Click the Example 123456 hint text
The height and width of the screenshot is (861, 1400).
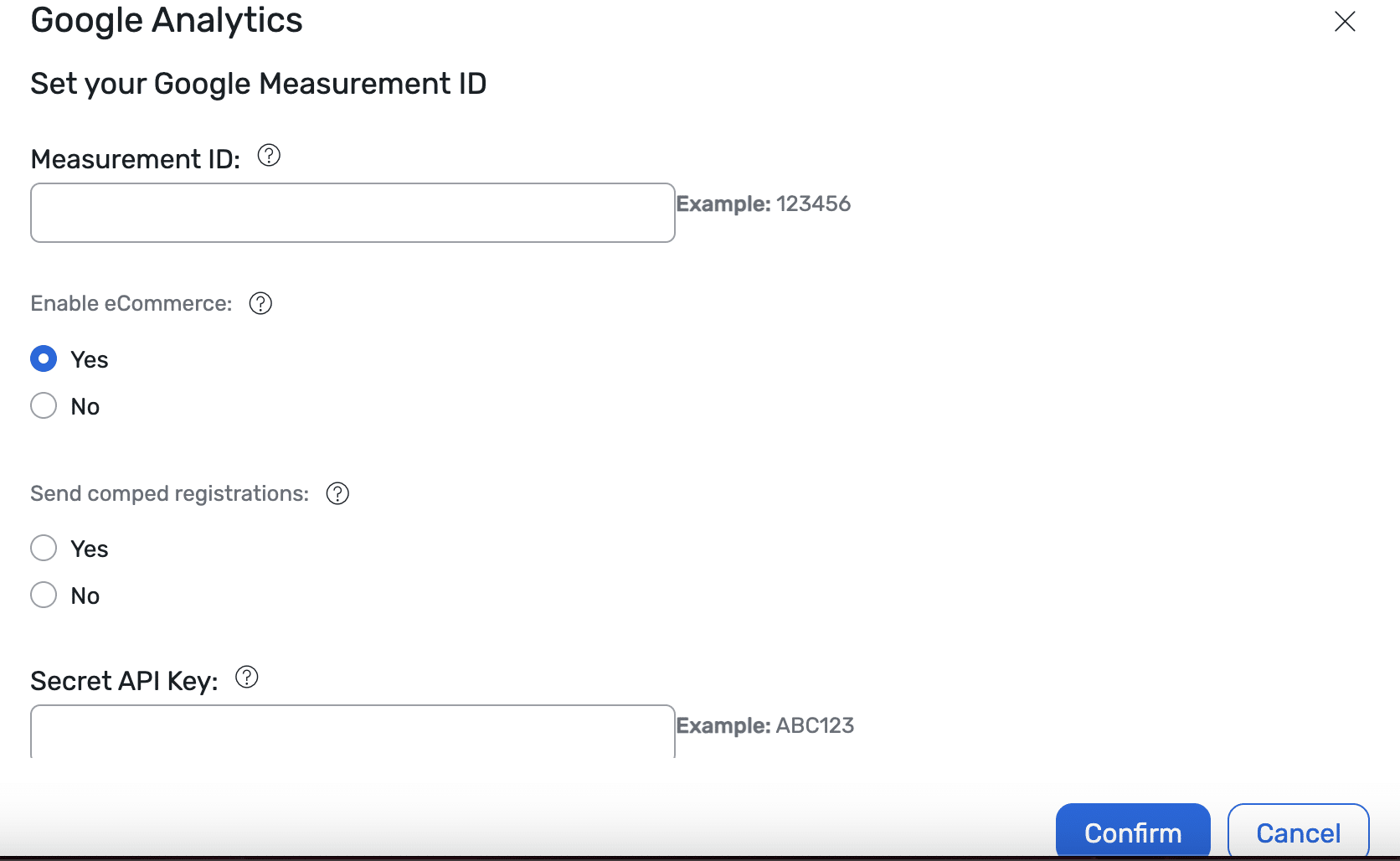click(764, 204)
